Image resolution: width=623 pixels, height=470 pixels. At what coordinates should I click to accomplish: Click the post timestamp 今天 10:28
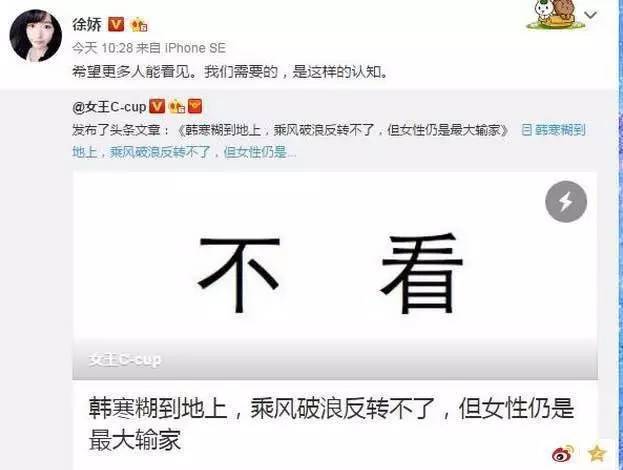(103, 48)
